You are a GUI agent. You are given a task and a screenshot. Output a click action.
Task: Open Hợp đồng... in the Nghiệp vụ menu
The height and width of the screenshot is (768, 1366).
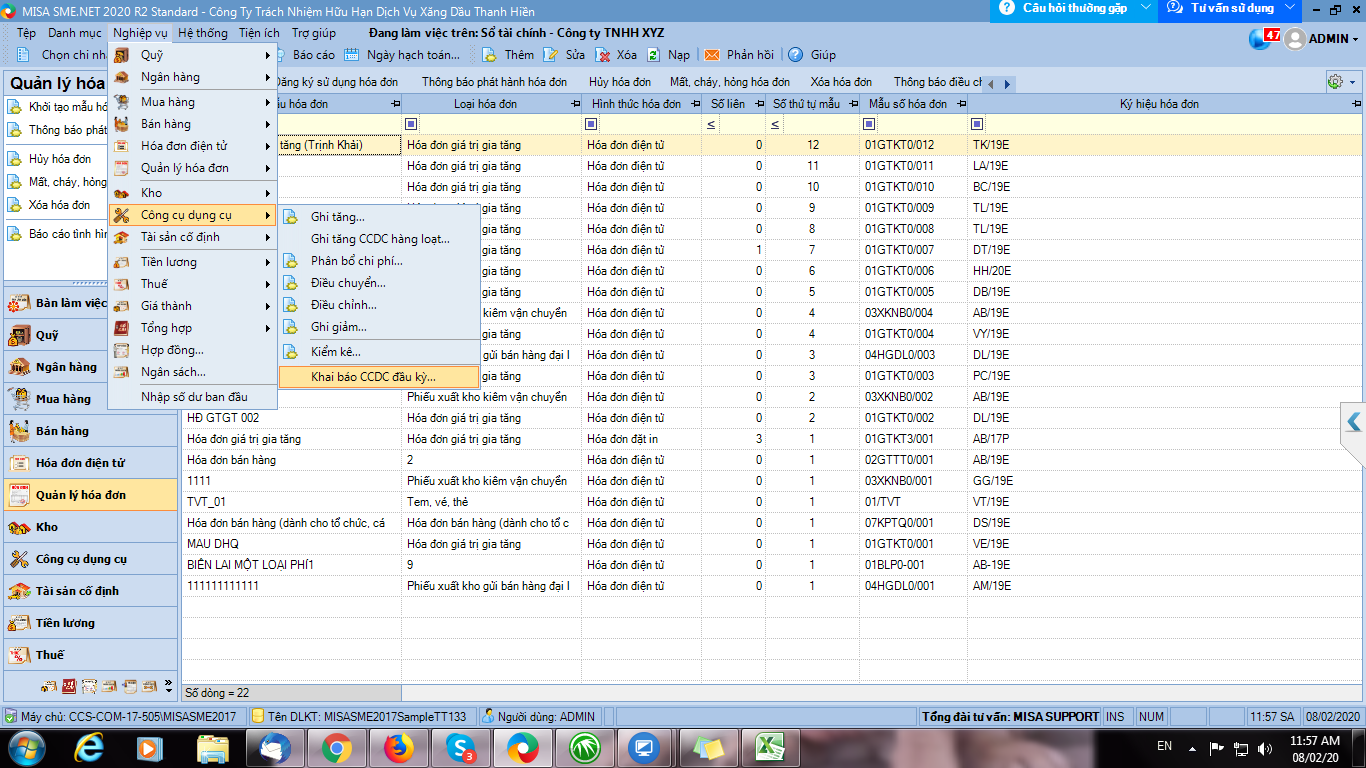(x=192, y=350)
